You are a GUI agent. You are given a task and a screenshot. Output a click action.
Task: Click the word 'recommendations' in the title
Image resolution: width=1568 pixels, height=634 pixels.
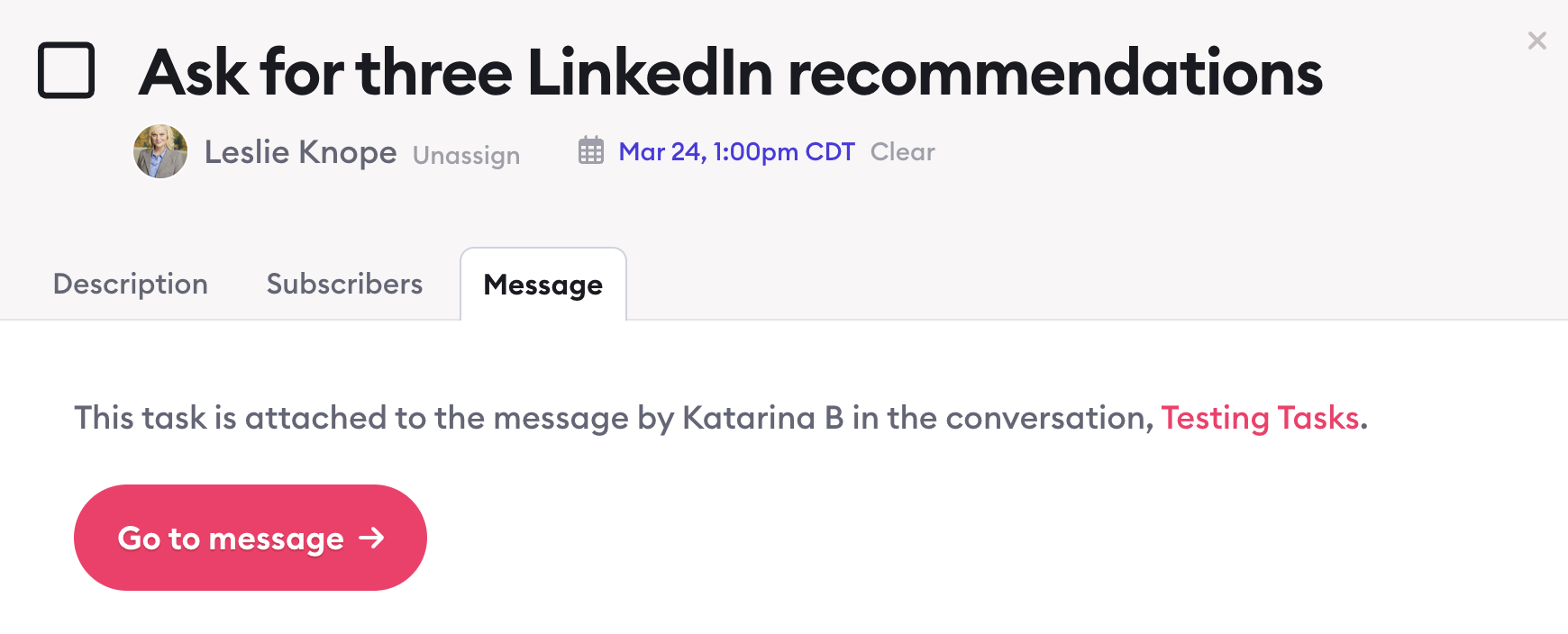point(1055,72)
